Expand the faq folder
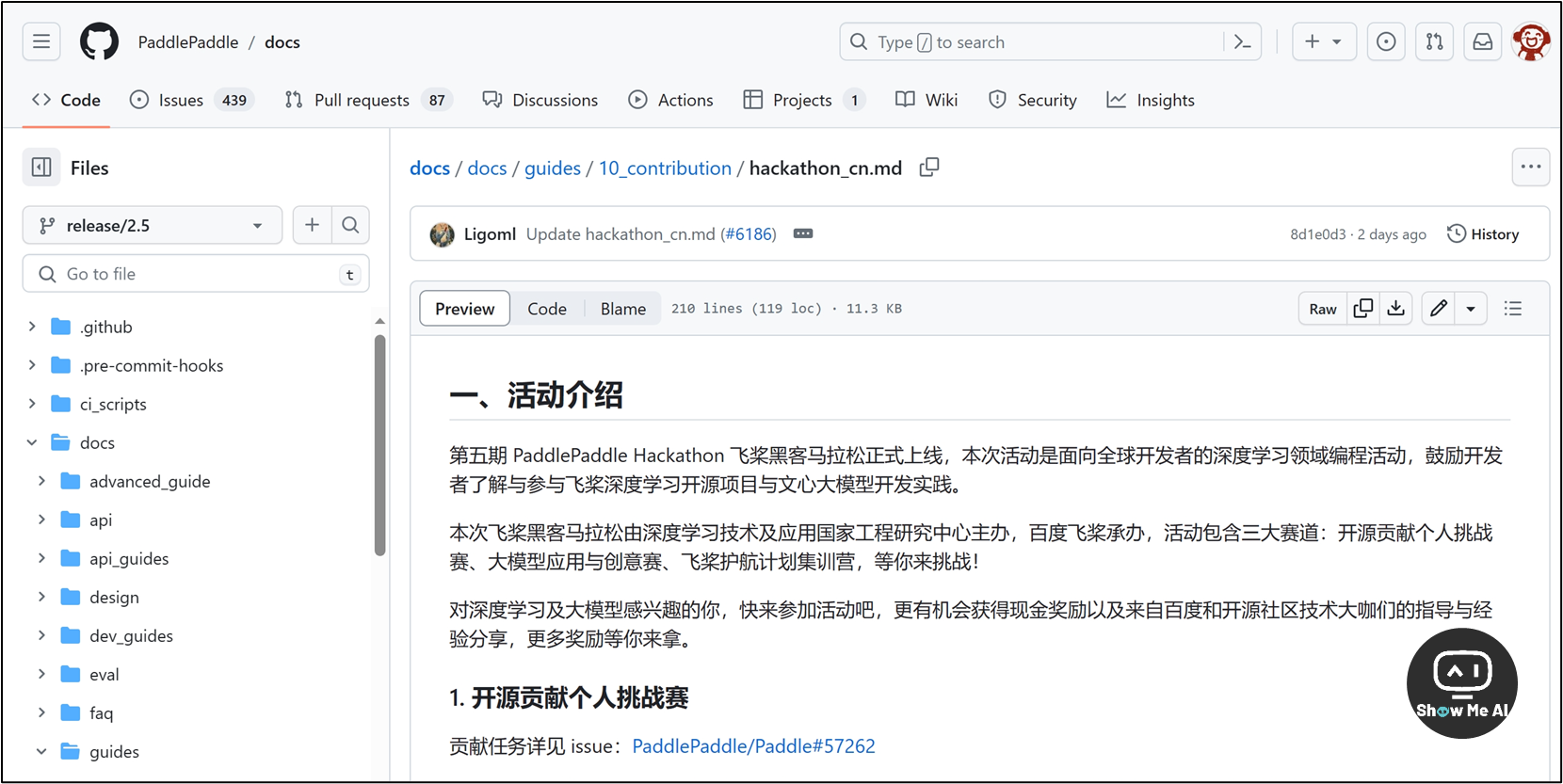Screen dimensions: 1563x784 (41, 712)
